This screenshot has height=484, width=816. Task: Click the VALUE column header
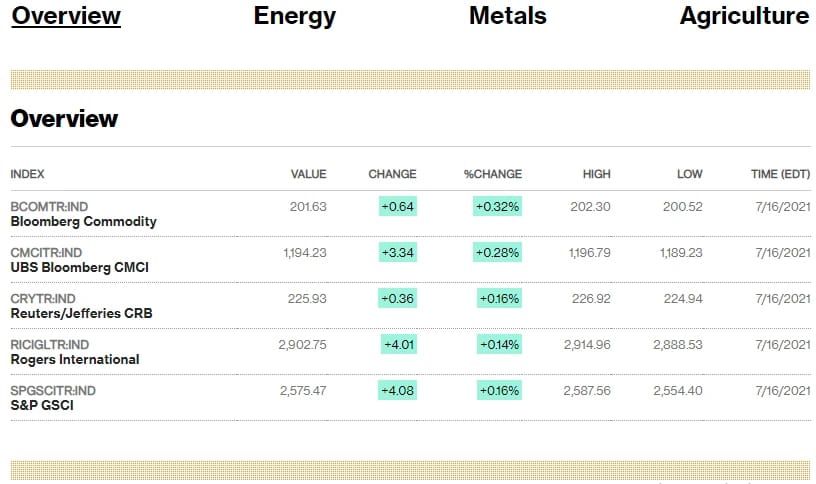(309, 174)
